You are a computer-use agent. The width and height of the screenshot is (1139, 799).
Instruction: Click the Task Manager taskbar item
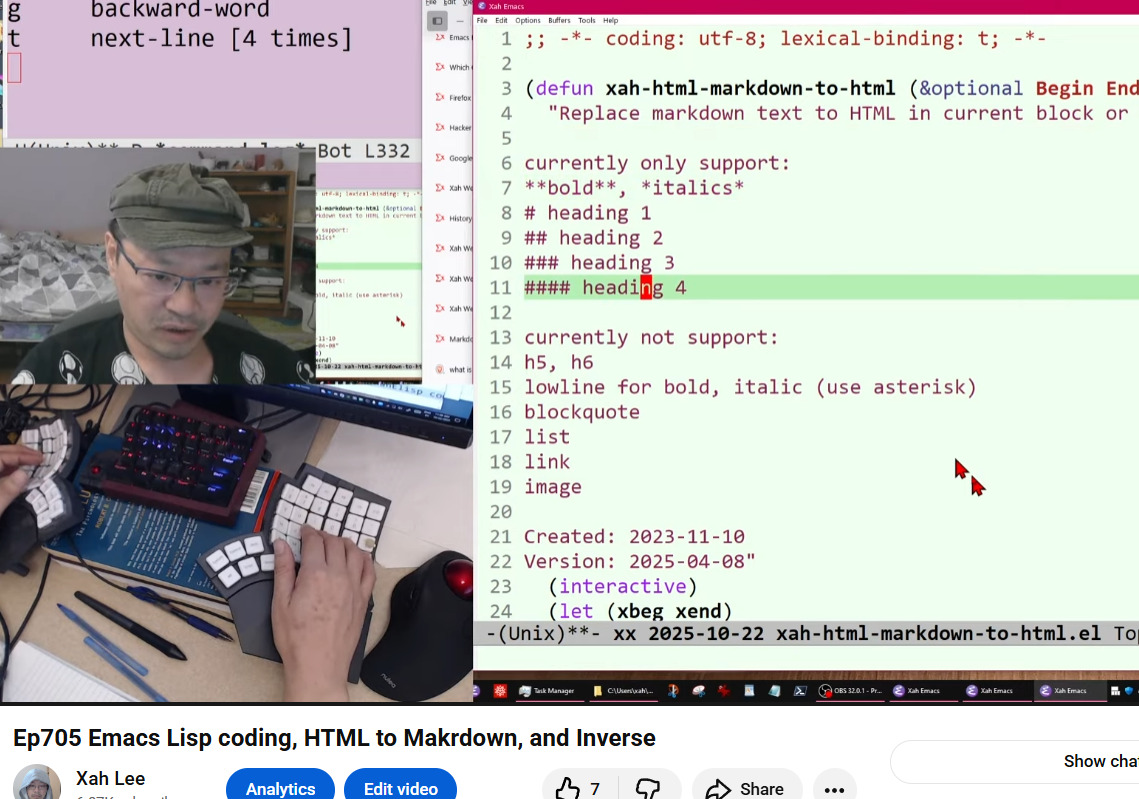coord(546,690)
